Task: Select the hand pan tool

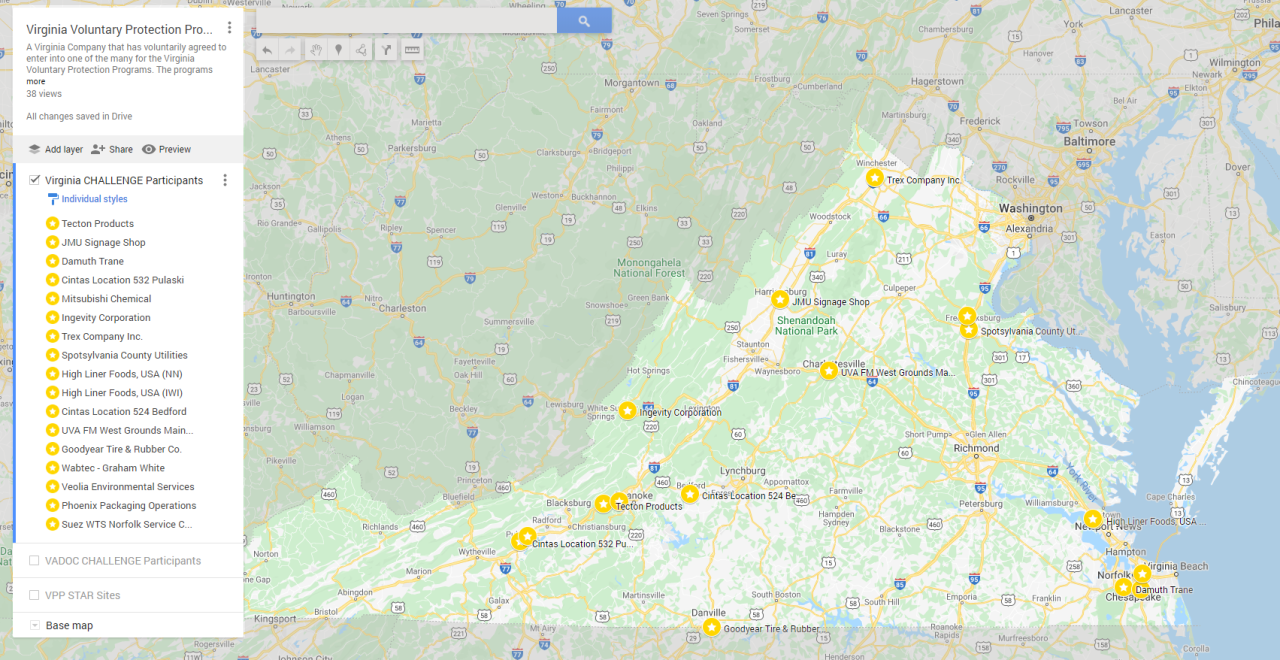Action: click(x=315, y=50)
